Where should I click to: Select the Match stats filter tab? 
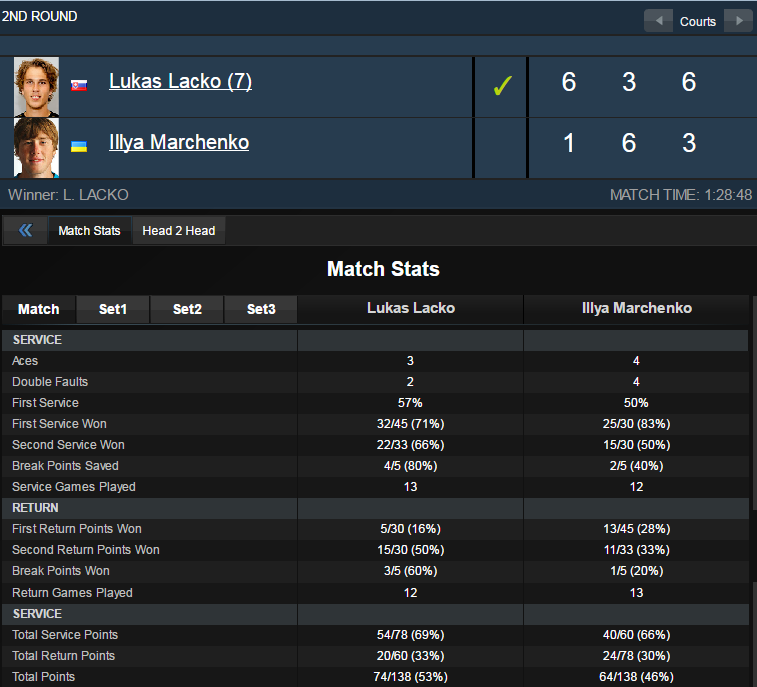39,309
